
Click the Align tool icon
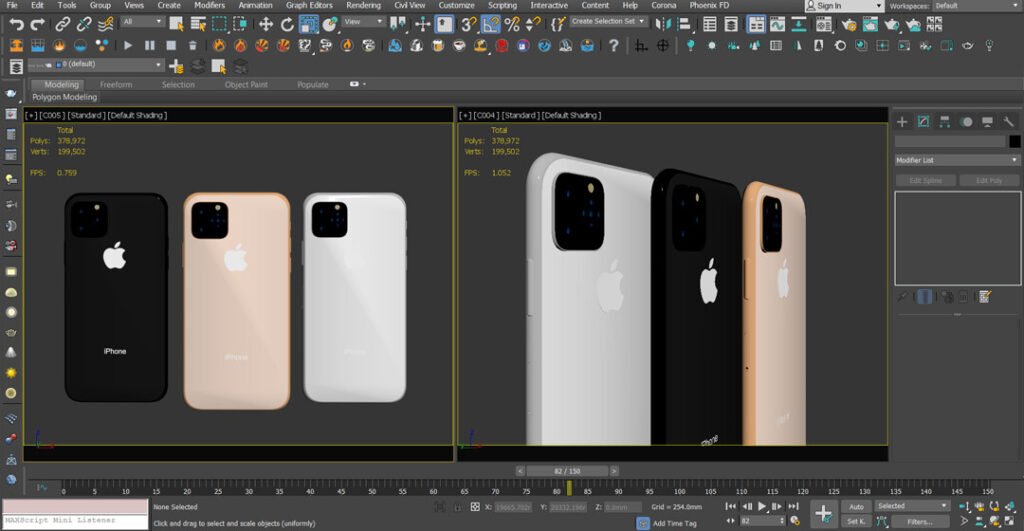(x=684, y=25)
